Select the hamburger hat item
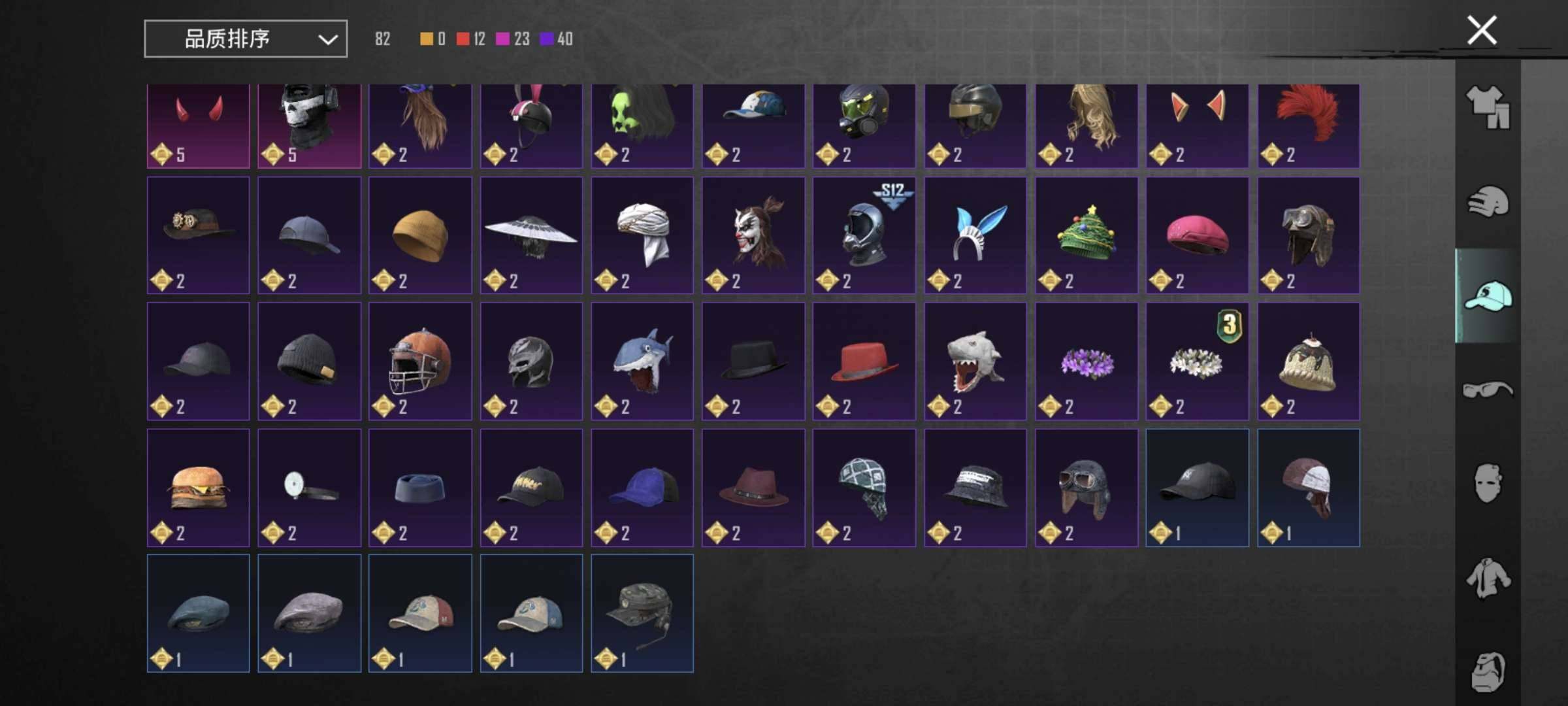This screenshot has width=1568, height=706. point(199,488)
